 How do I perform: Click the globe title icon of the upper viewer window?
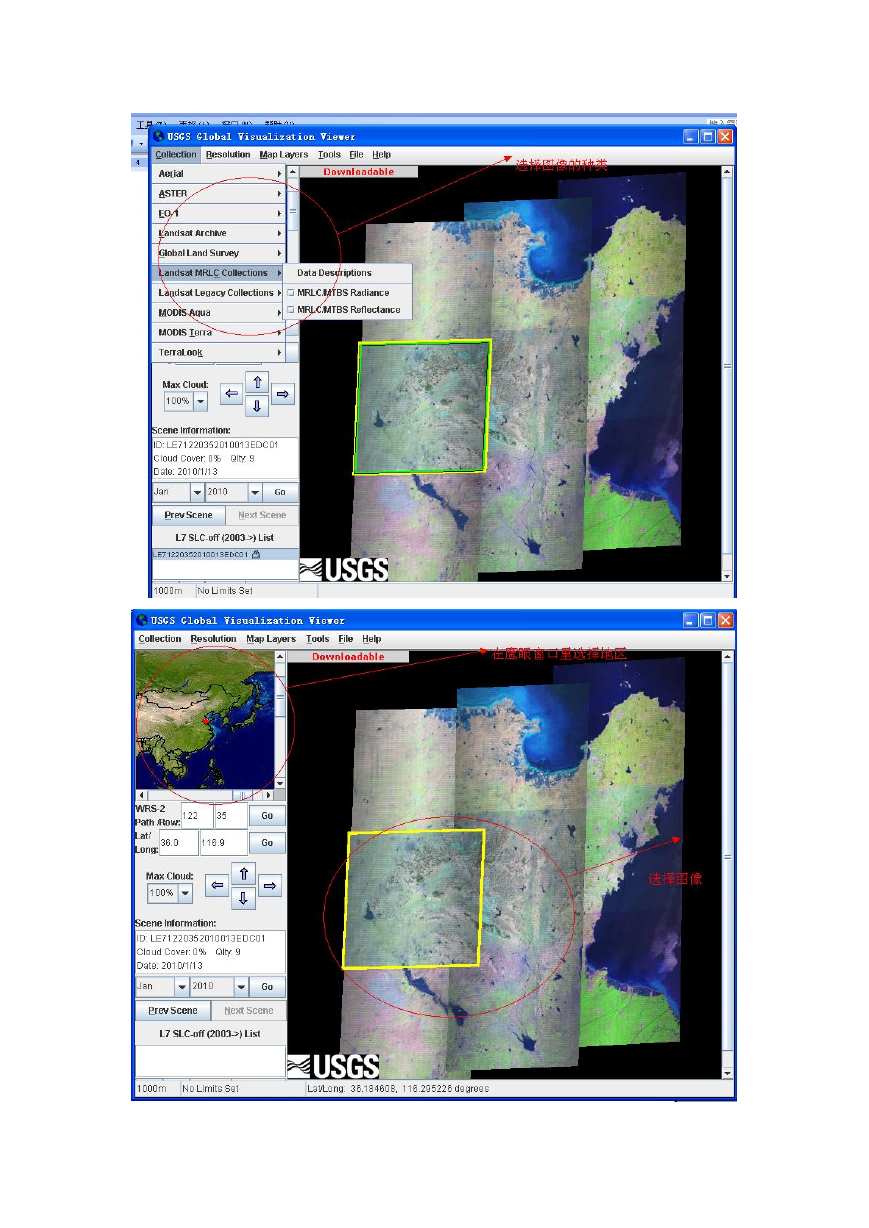[x=157, y=136]
